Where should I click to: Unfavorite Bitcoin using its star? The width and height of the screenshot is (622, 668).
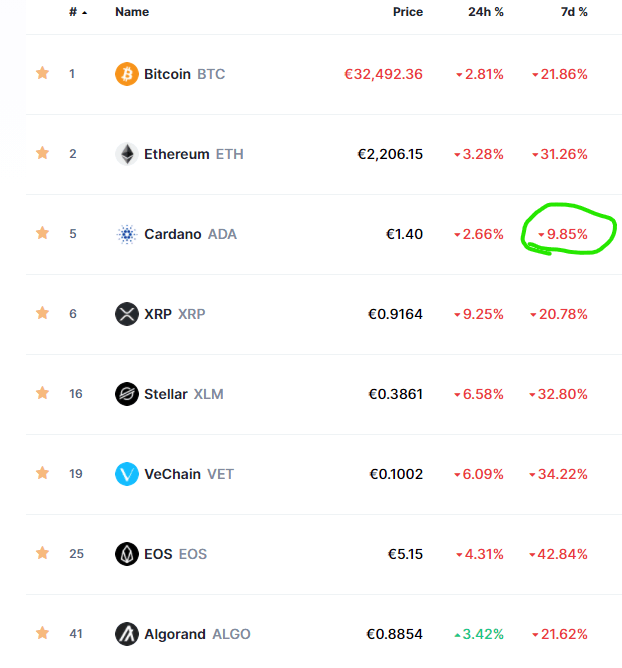(x=42, y=73)
